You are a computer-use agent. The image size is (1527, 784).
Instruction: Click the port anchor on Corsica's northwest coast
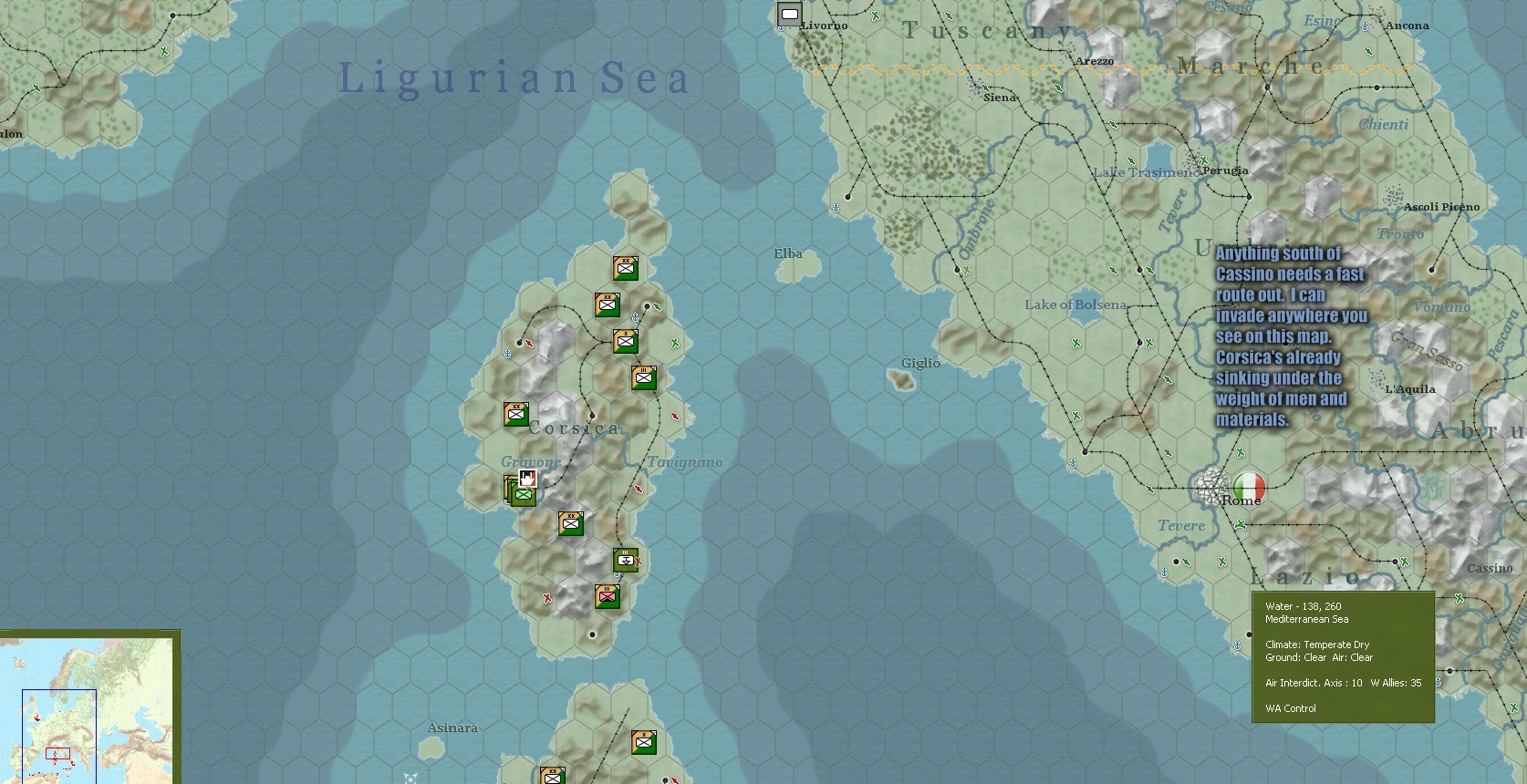pos(508,354)
